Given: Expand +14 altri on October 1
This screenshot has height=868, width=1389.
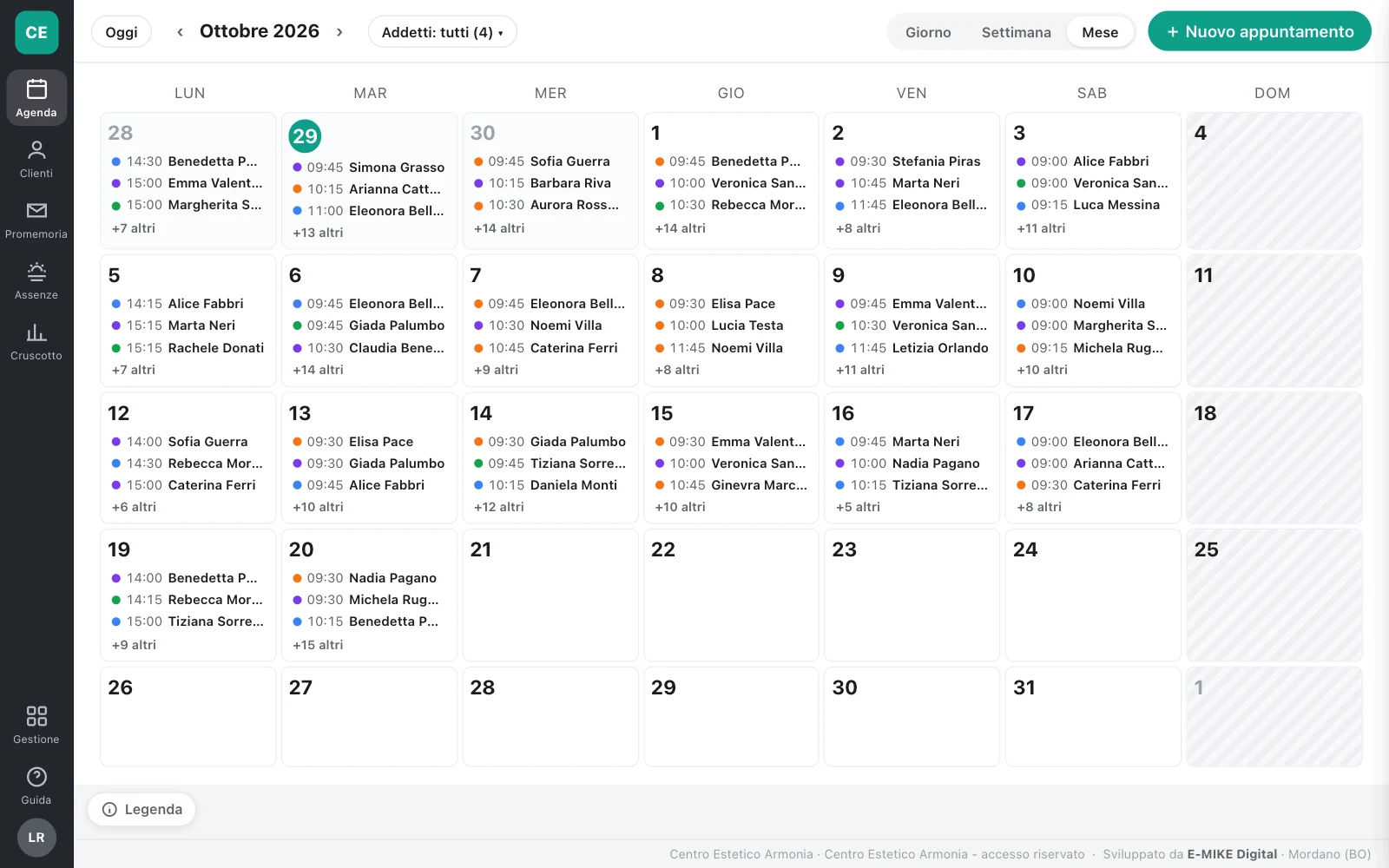Looking at the screenshot, I should [680, 228].
